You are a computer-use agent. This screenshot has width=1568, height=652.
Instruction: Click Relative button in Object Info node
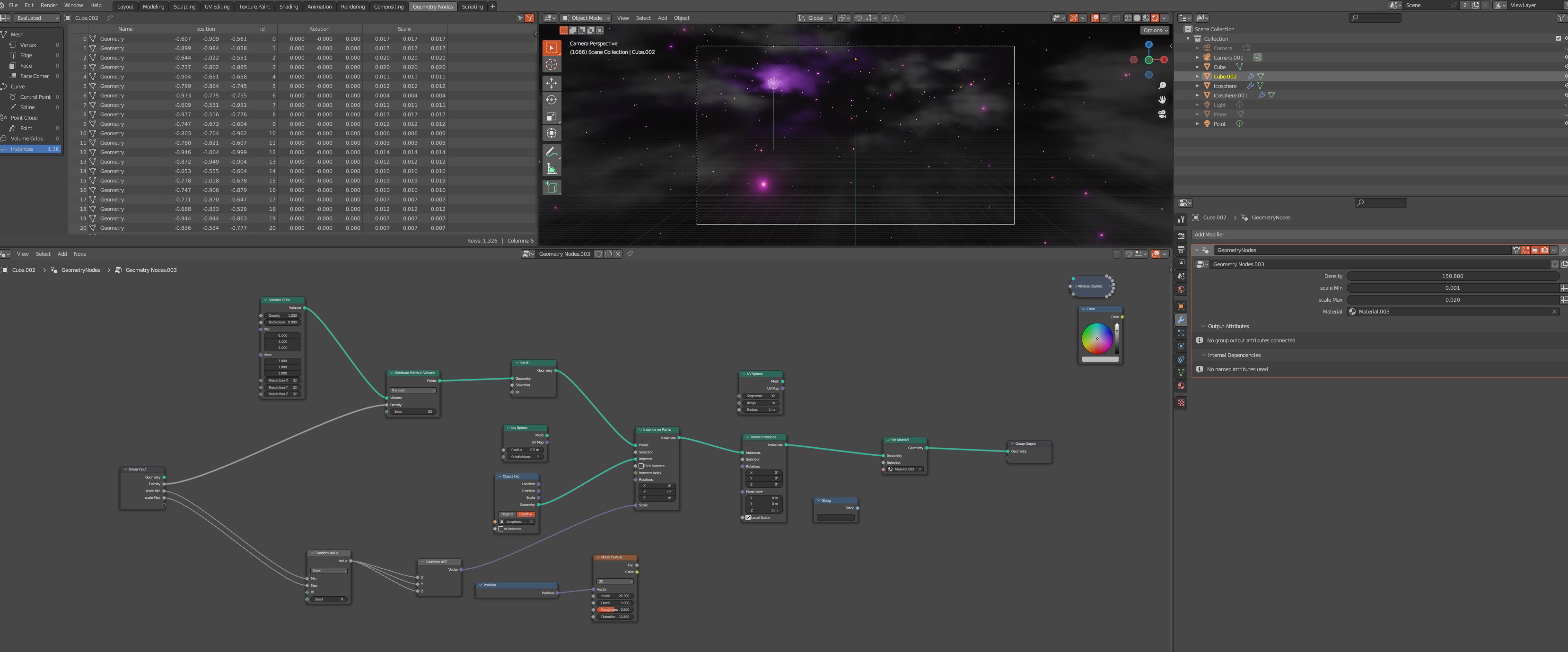pyautogui.click(x=526, y=514)
